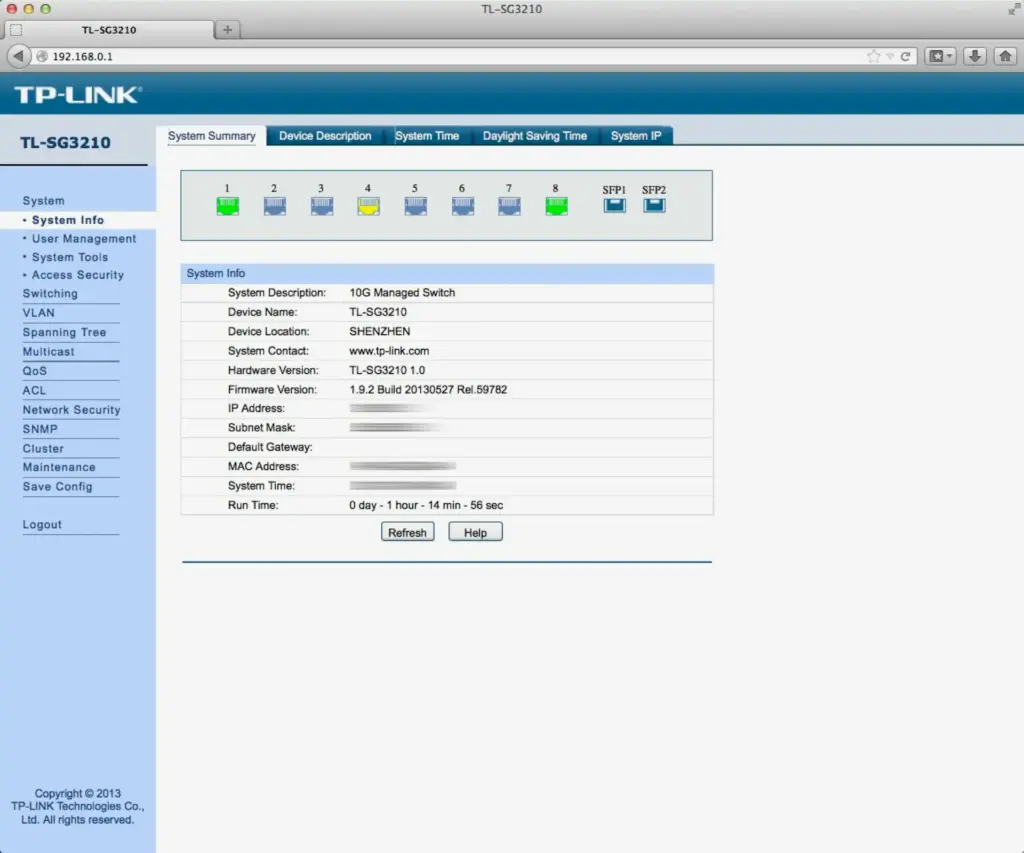Select the SFP2 port icon

coord(654,205)
